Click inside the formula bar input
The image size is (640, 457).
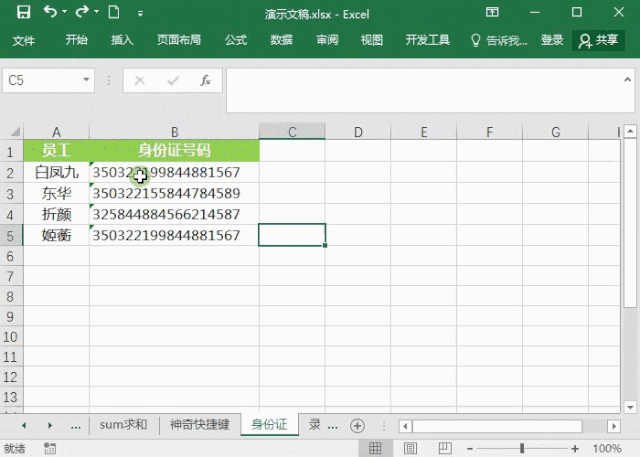422,90
